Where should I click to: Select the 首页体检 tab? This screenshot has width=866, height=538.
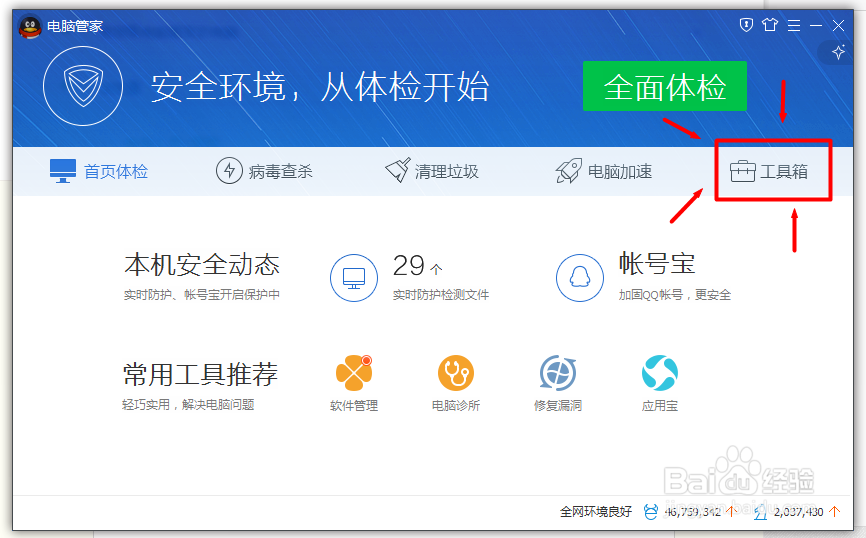pos(99,171)
